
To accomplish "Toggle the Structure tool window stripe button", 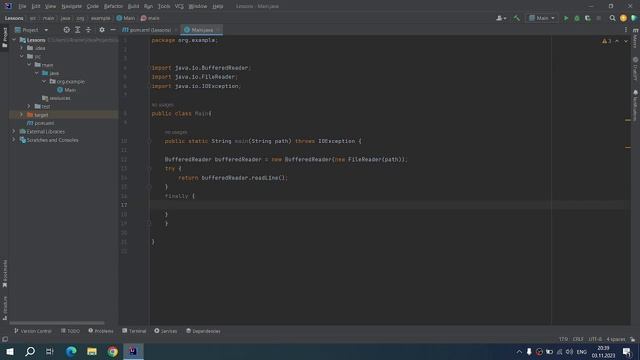I will click(x=5, y=308).
